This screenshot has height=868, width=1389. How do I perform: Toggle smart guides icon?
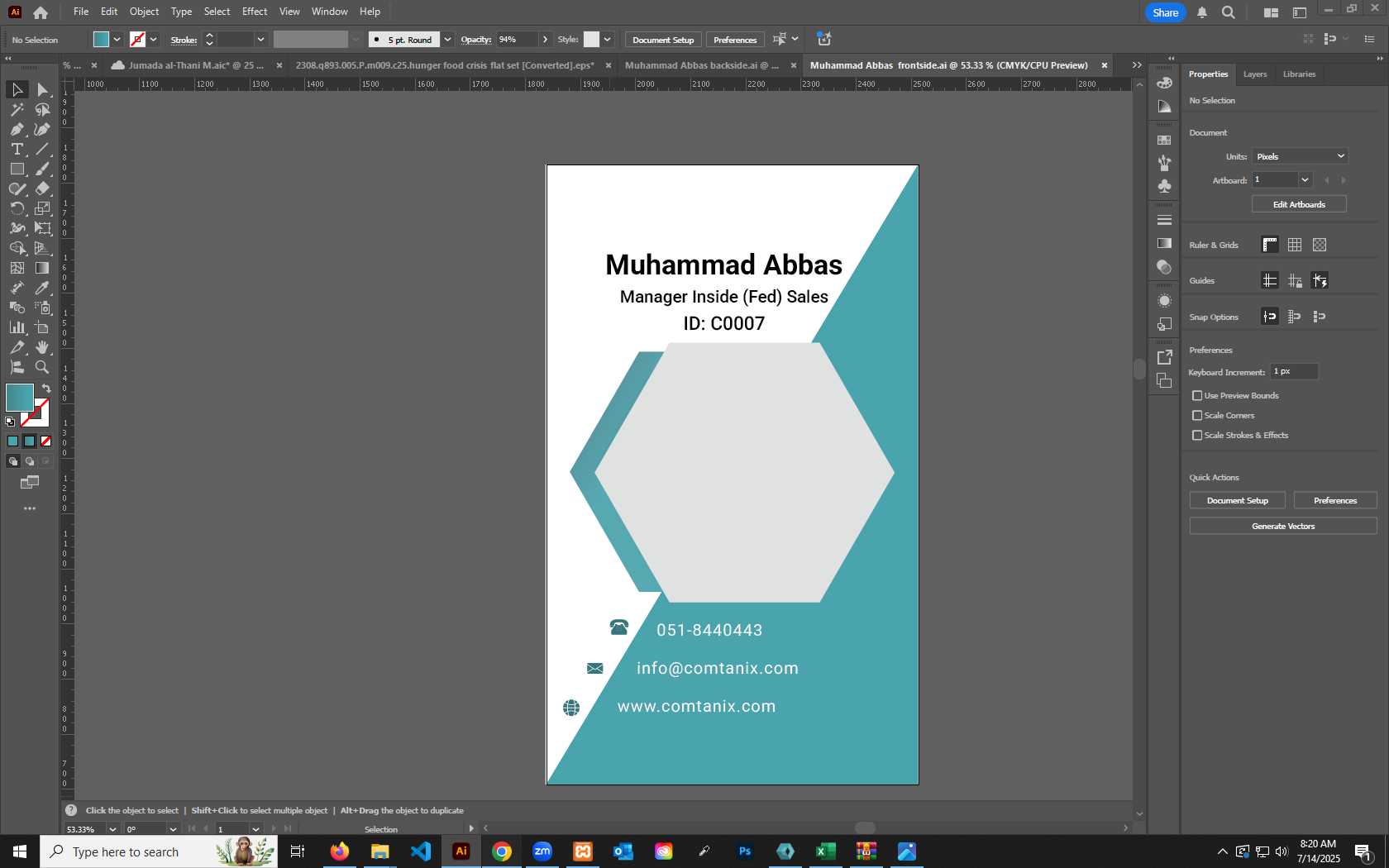pyautogui.click(x=1320, y=280)
